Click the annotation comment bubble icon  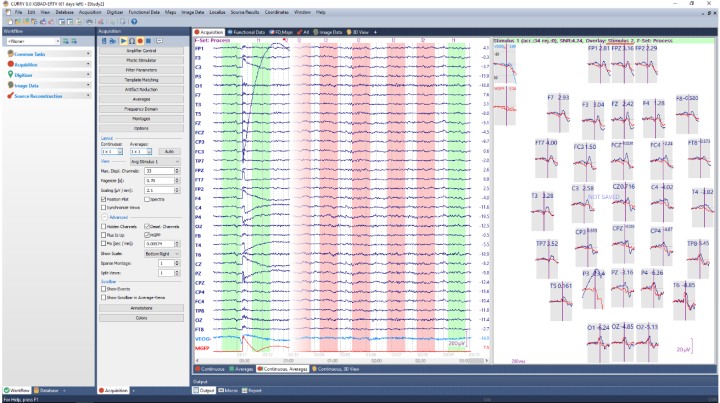[159, 41]
